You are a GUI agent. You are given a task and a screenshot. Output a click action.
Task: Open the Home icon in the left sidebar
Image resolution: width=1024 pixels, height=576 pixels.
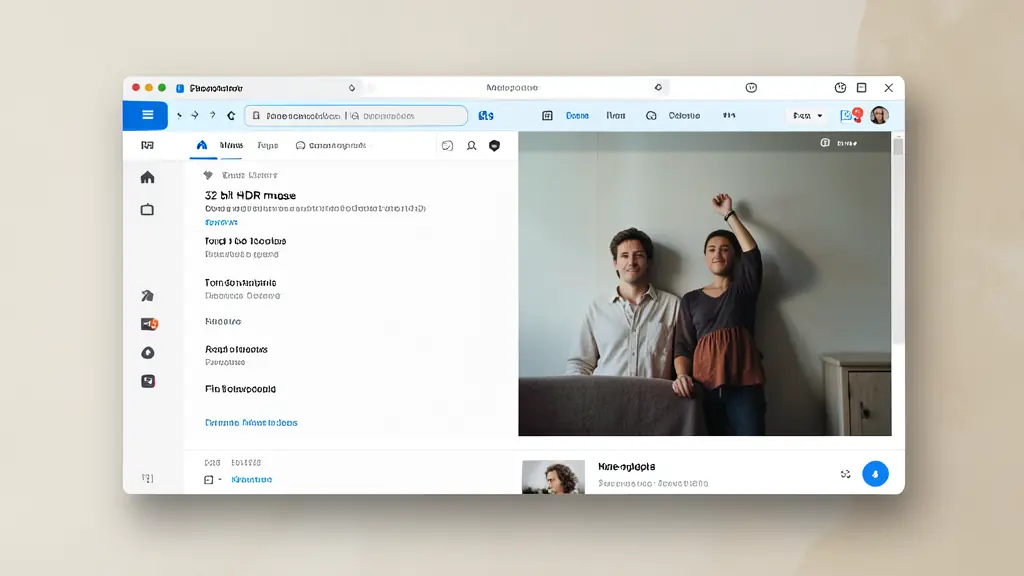[148, 177]
